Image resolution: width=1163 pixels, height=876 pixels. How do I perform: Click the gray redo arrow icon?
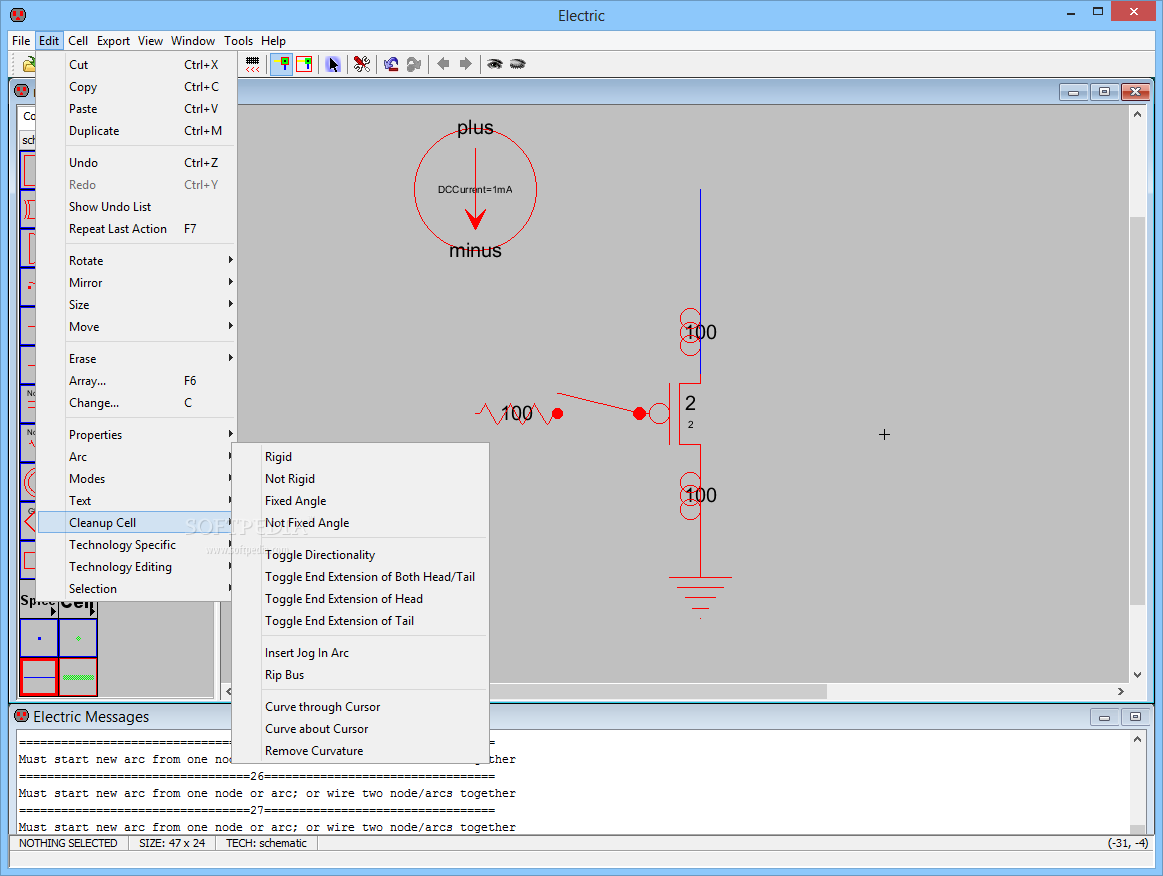tap(414, 65)
